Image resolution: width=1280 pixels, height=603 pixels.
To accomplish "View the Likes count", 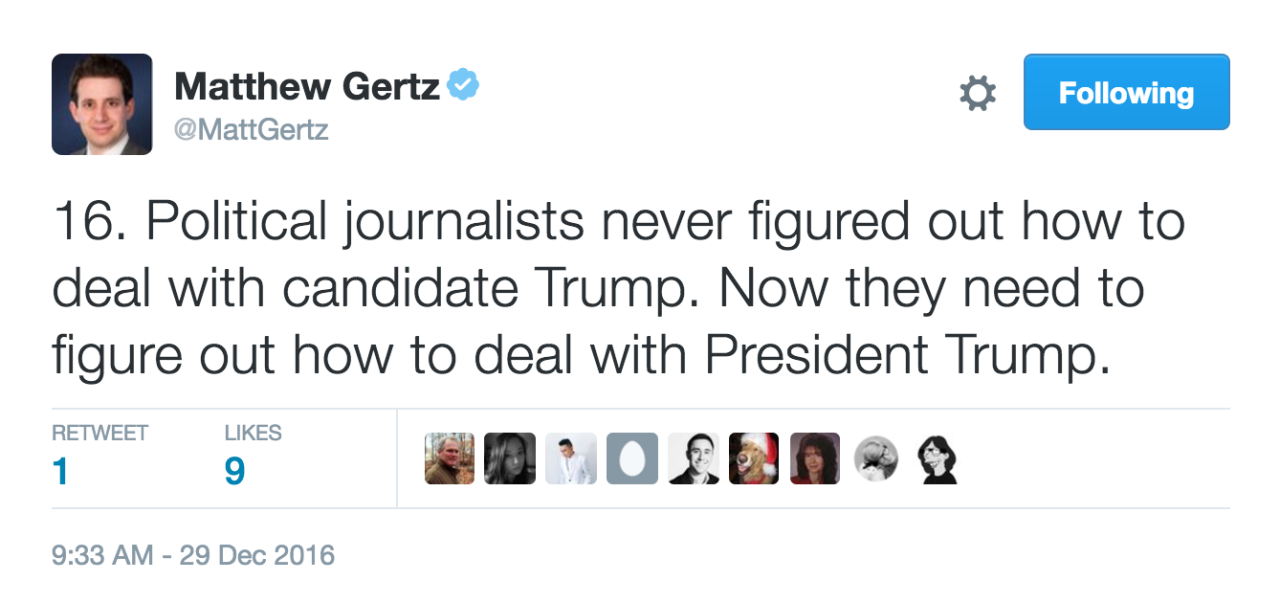I will click(234, 470).
